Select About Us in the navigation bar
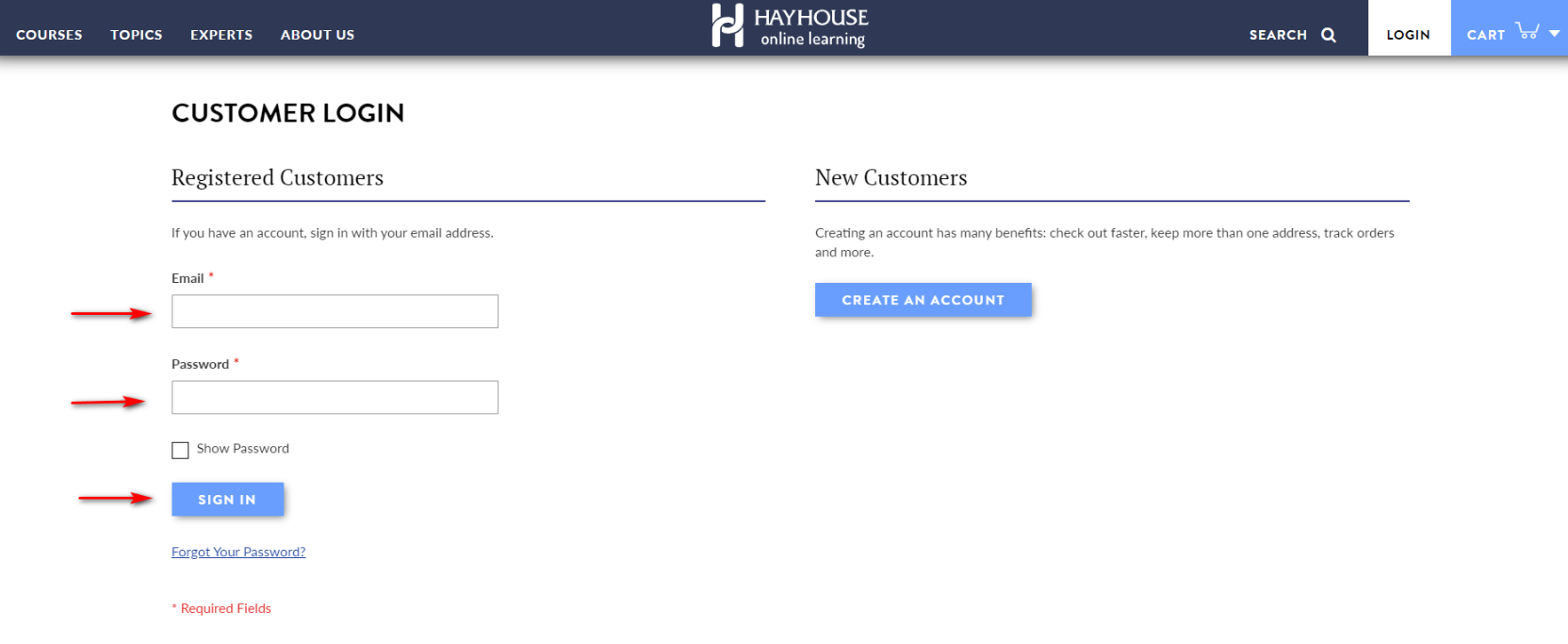 [x=318, y=35]
